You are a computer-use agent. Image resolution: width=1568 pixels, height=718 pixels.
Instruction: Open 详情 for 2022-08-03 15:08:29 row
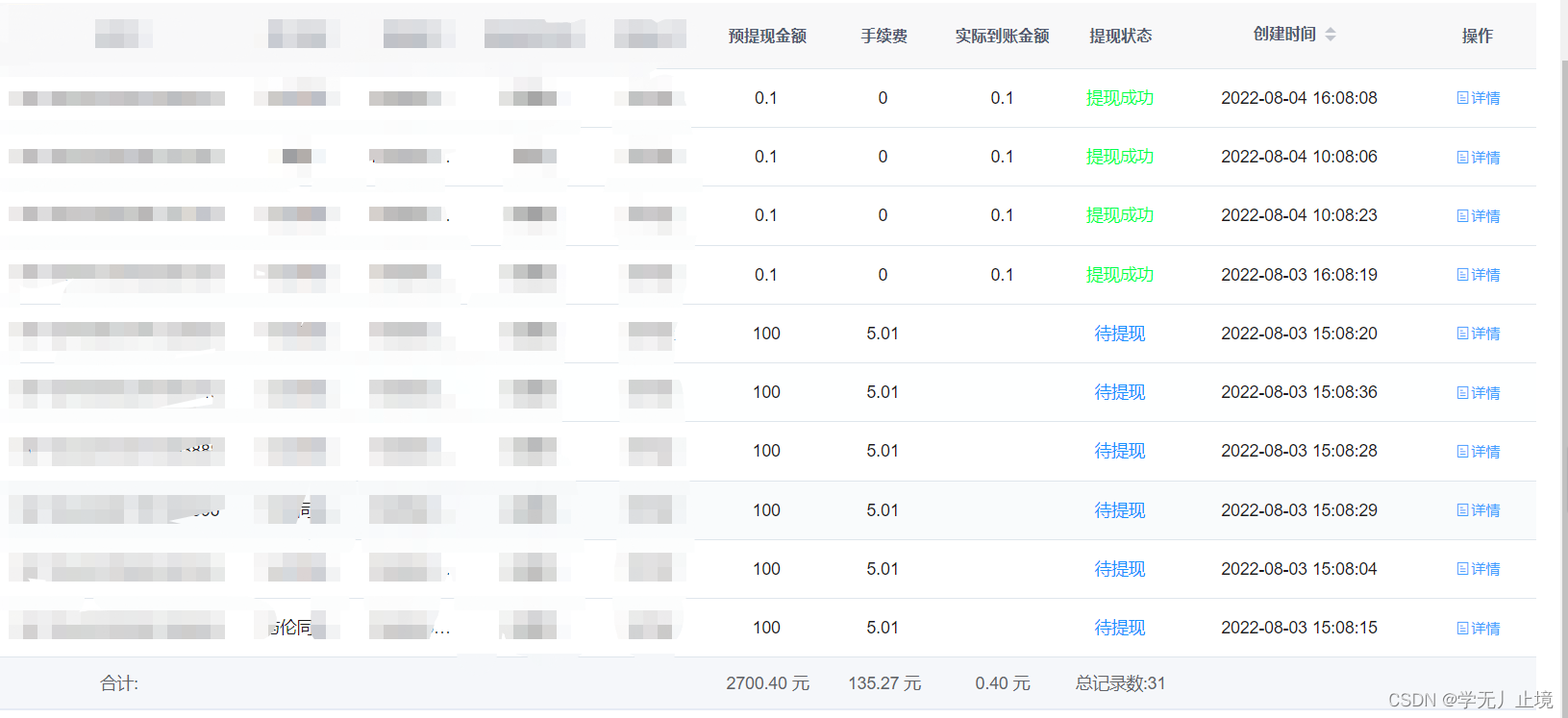coord(1479,510)
